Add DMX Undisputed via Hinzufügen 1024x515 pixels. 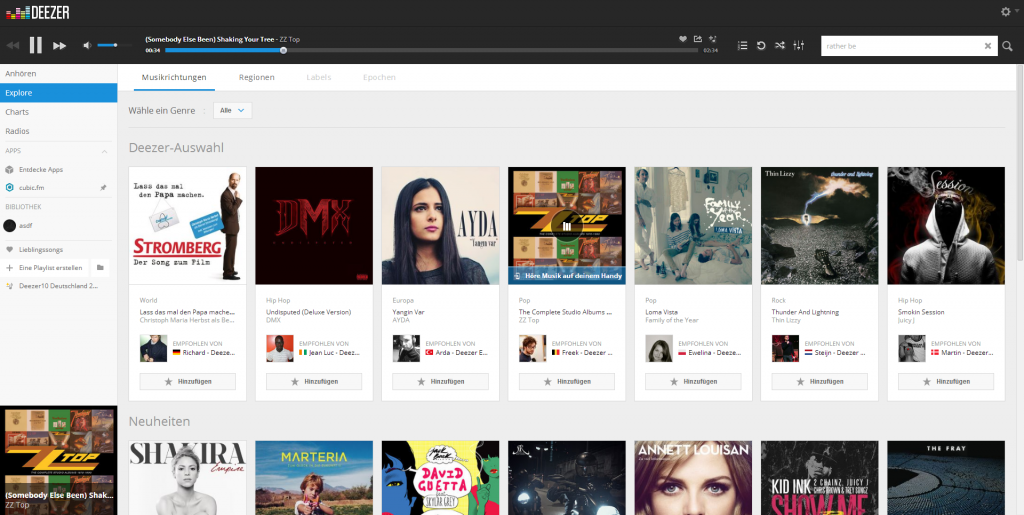pyautogui.click(x=314, y=381)
